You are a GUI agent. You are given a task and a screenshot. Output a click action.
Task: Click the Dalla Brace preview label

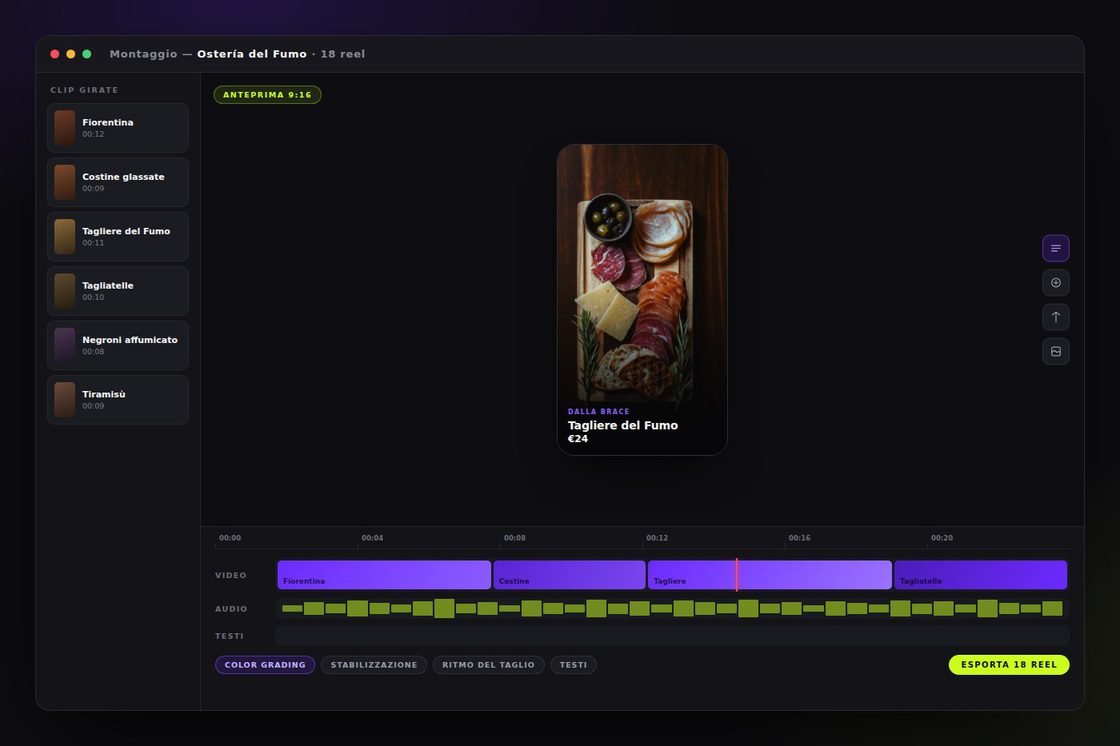coord(599,412)
